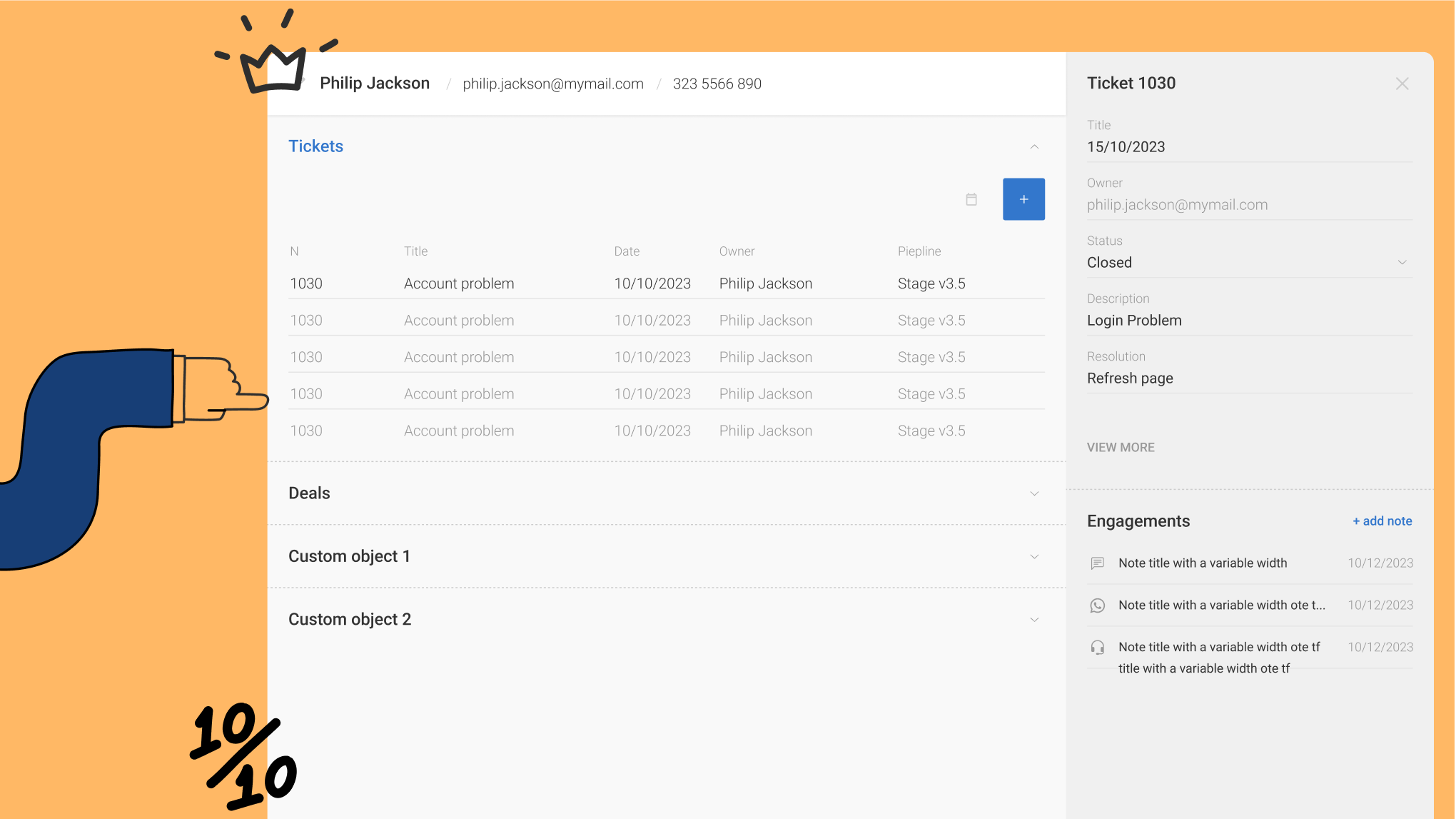Click the Title field showing 15/10/2023
Image resolution: width=1456 pixels, height=819 pixels.
click(1126, 146)
